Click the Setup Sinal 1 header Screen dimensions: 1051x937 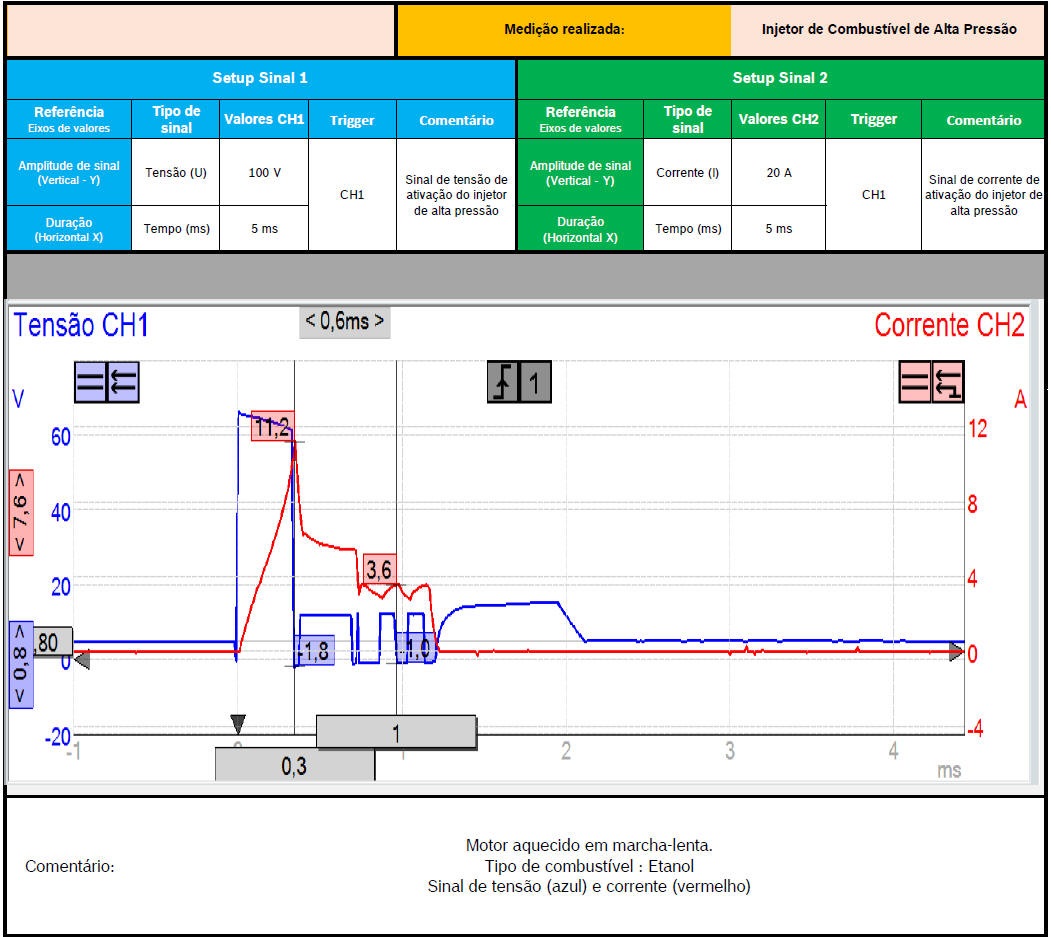click(x=260, y=78)
